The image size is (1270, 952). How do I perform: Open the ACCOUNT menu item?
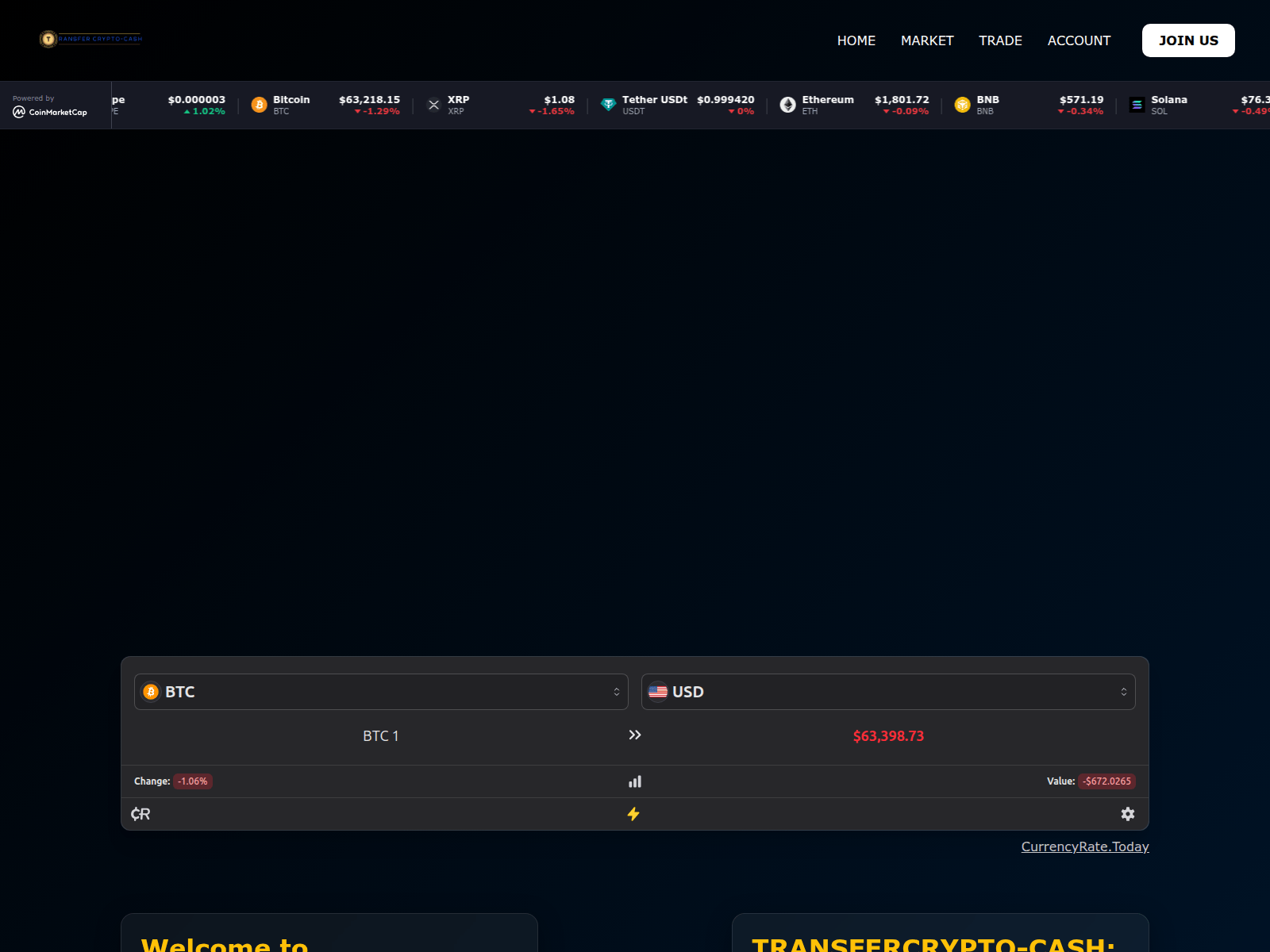pyautogui.click(x=1079, y=40)
